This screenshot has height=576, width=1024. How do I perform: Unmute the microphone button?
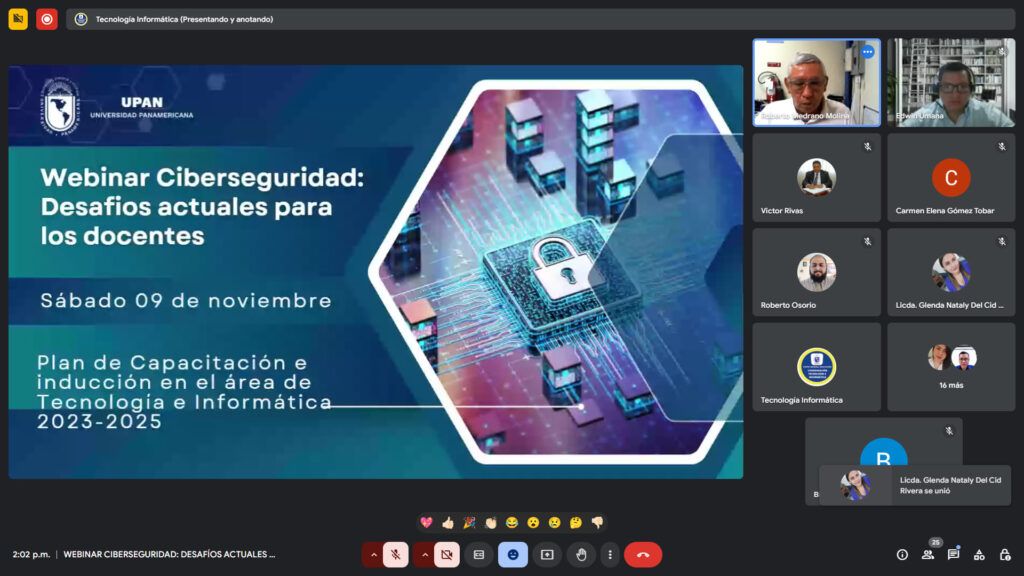click(x=395, y=554)
